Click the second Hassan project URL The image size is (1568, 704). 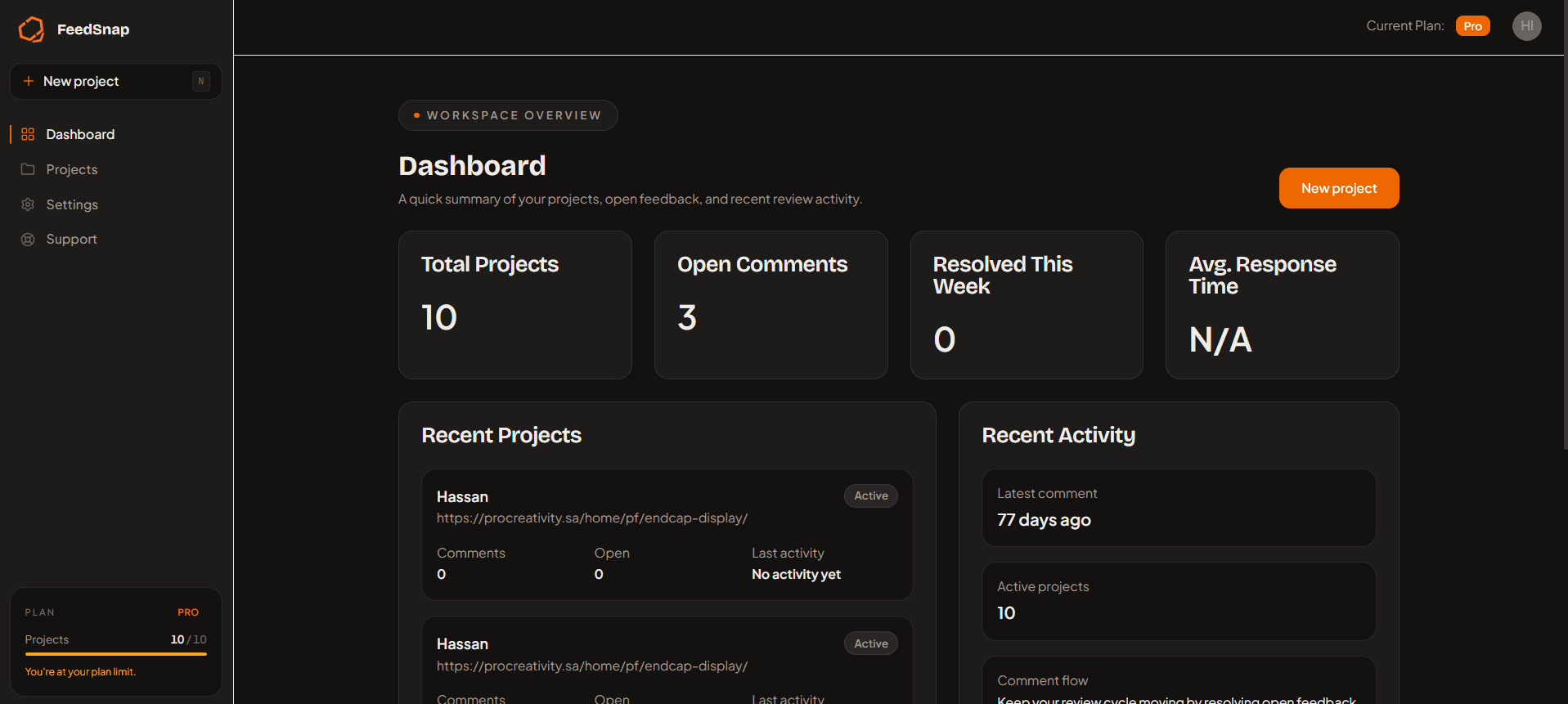(592, 666)
